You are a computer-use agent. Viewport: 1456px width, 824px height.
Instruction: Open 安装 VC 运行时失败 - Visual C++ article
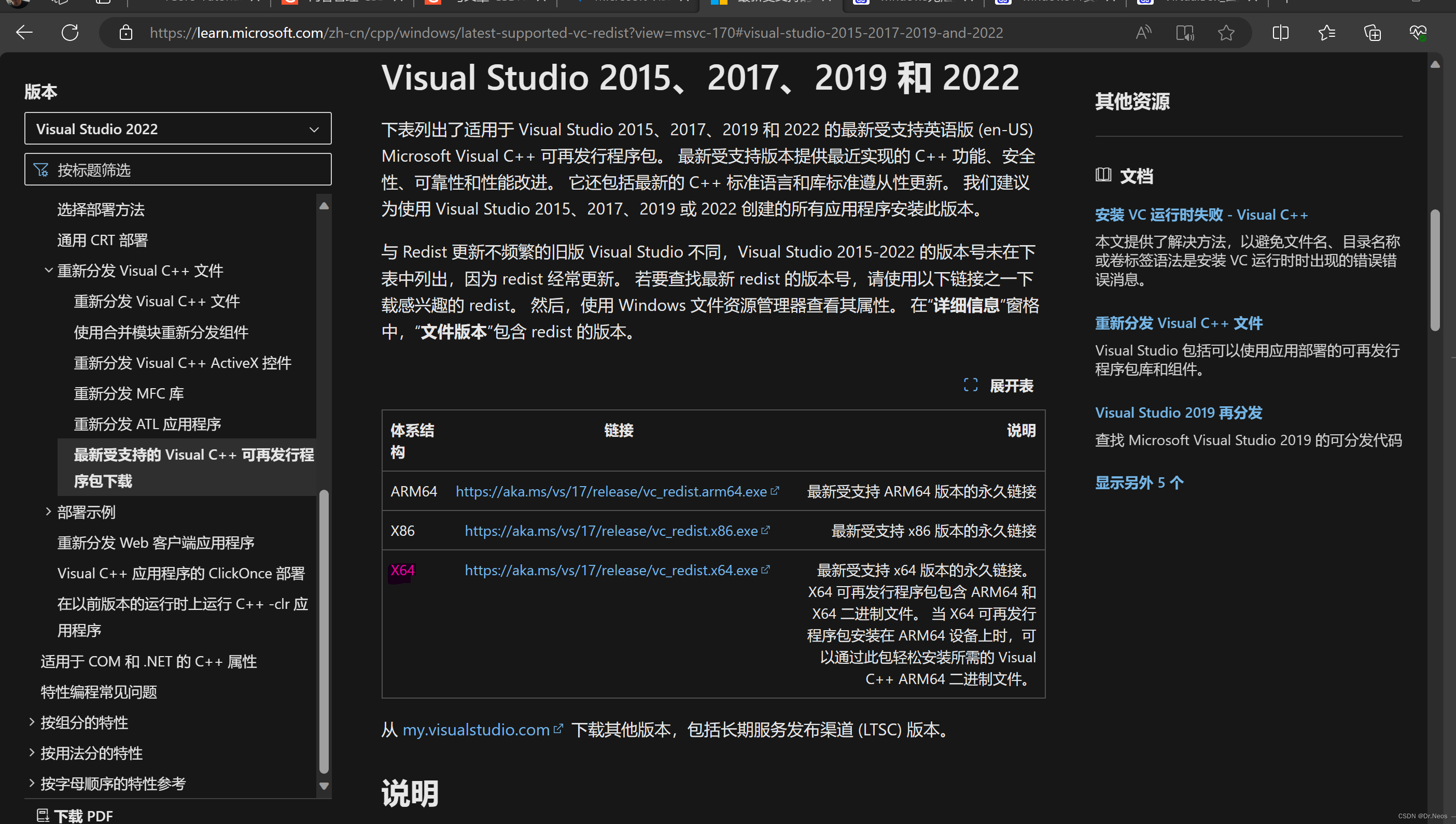click(1201, 215)
